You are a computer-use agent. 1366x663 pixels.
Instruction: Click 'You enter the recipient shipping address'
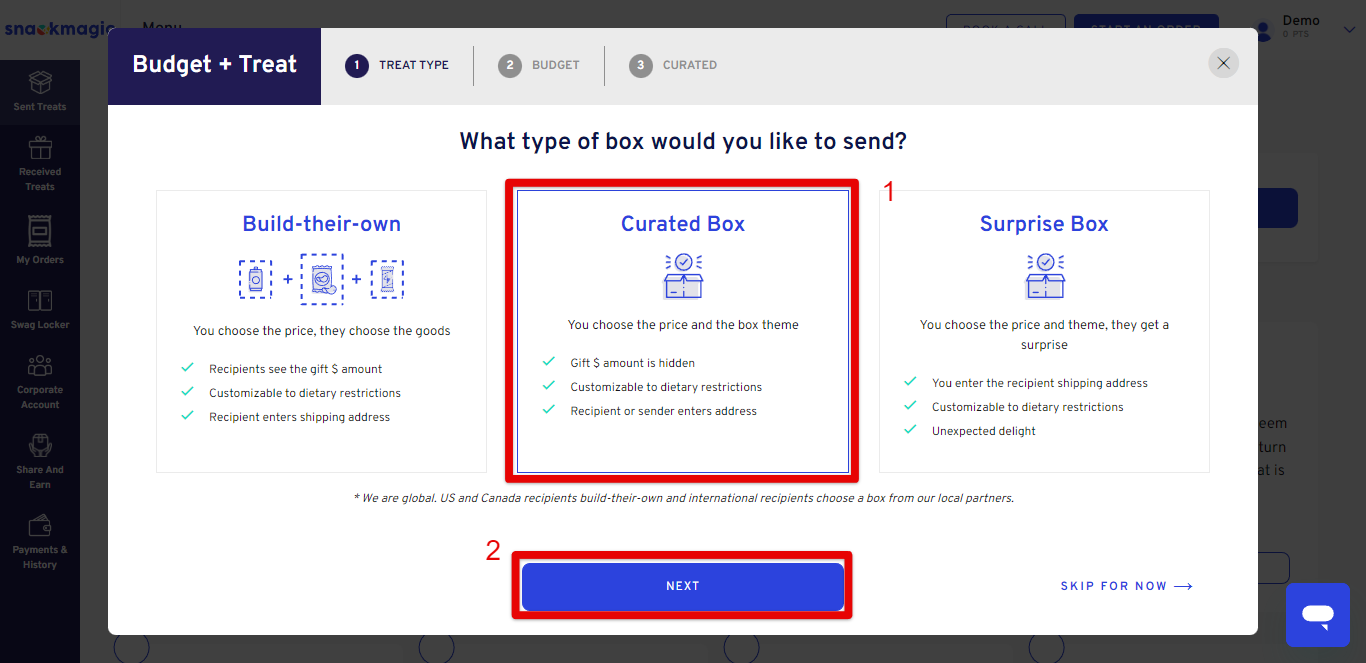1040,383
